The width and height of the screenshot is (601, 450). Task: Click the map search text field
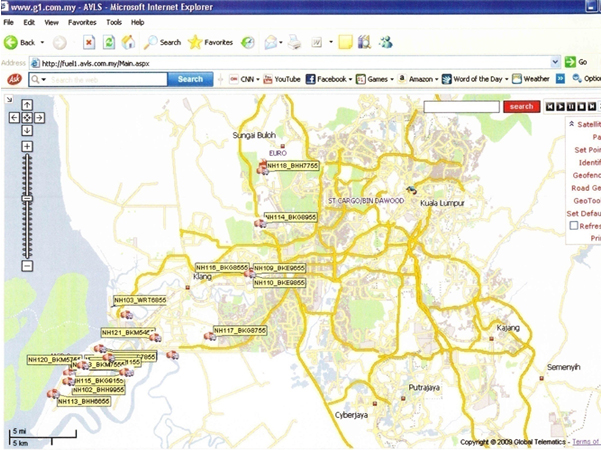(x=461, y=106)
